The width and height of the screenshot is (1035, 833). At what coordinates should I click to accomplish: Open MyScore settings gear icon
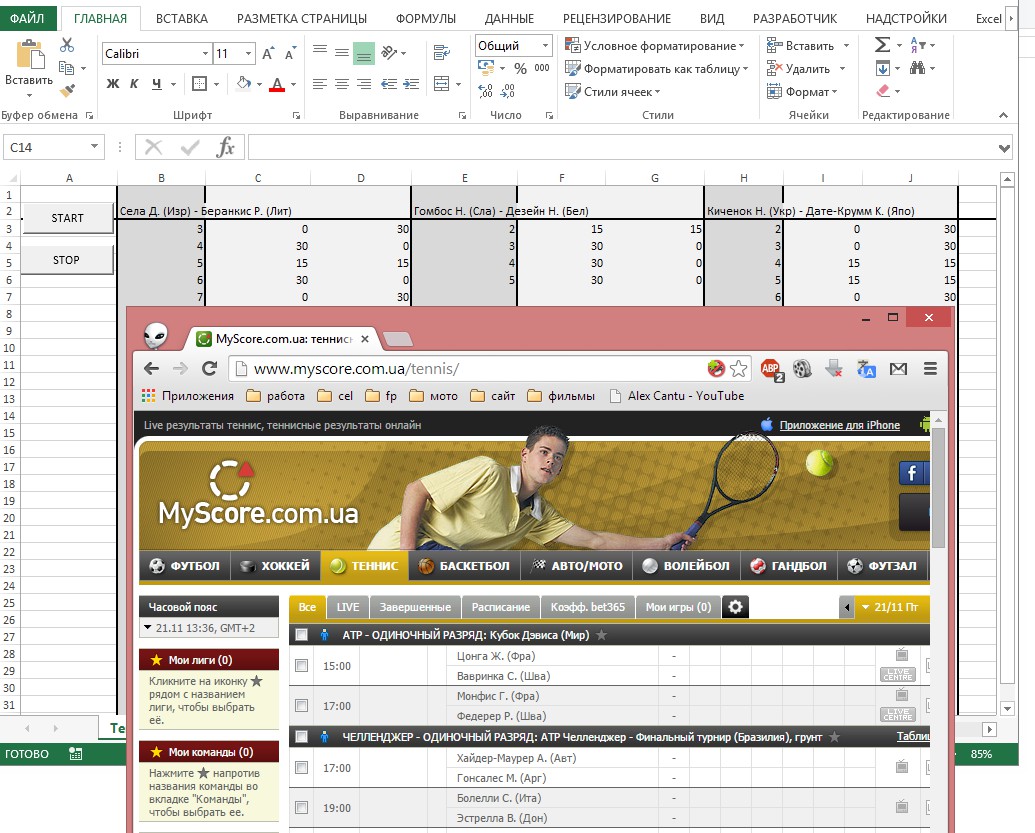pos(735,607)
